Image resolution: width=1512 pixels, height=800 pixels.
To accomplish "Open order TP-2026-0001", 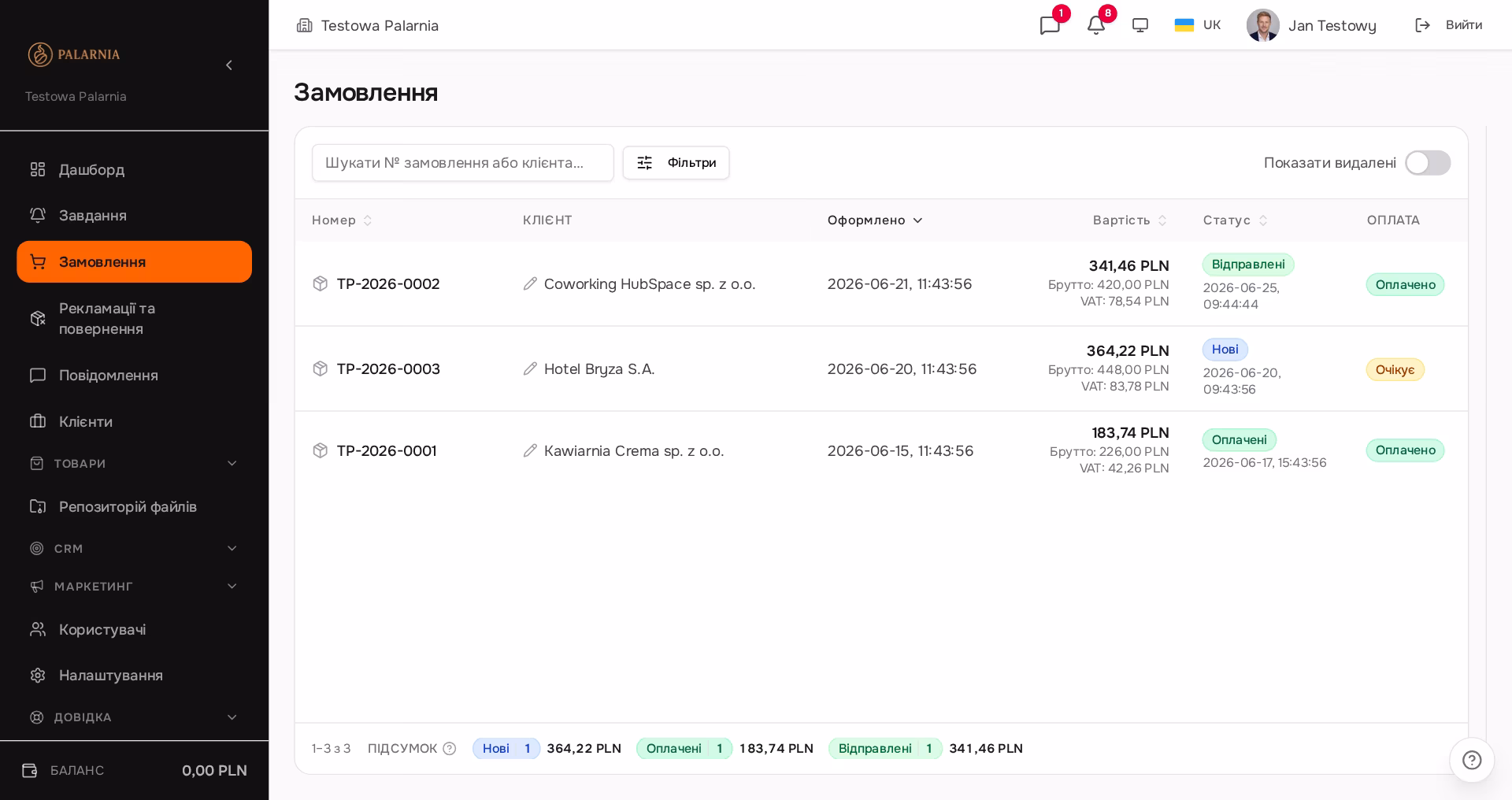I will (x=387, y=450).
